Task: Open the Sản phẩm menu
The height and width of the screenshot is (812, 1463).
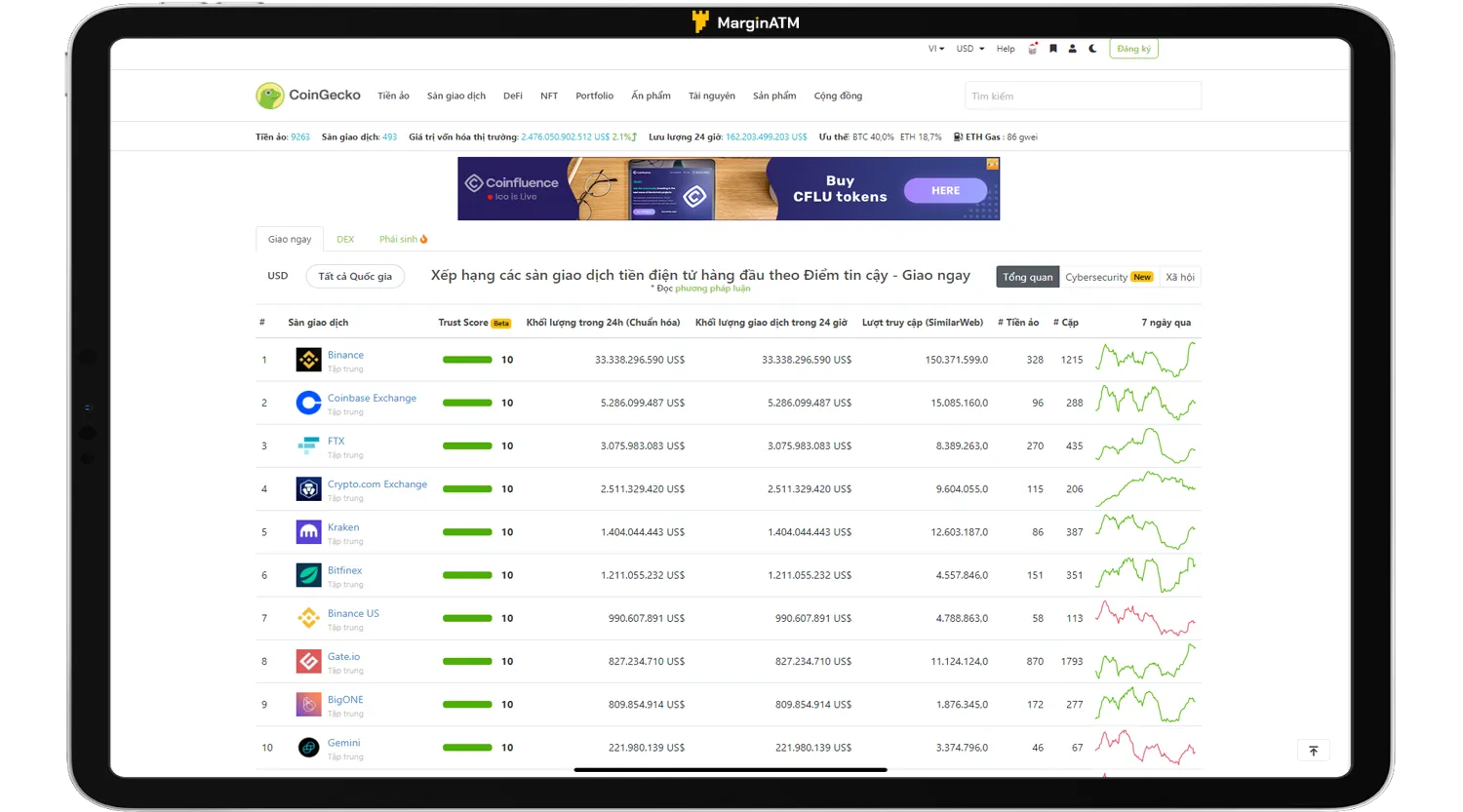Action: point(774,96)
